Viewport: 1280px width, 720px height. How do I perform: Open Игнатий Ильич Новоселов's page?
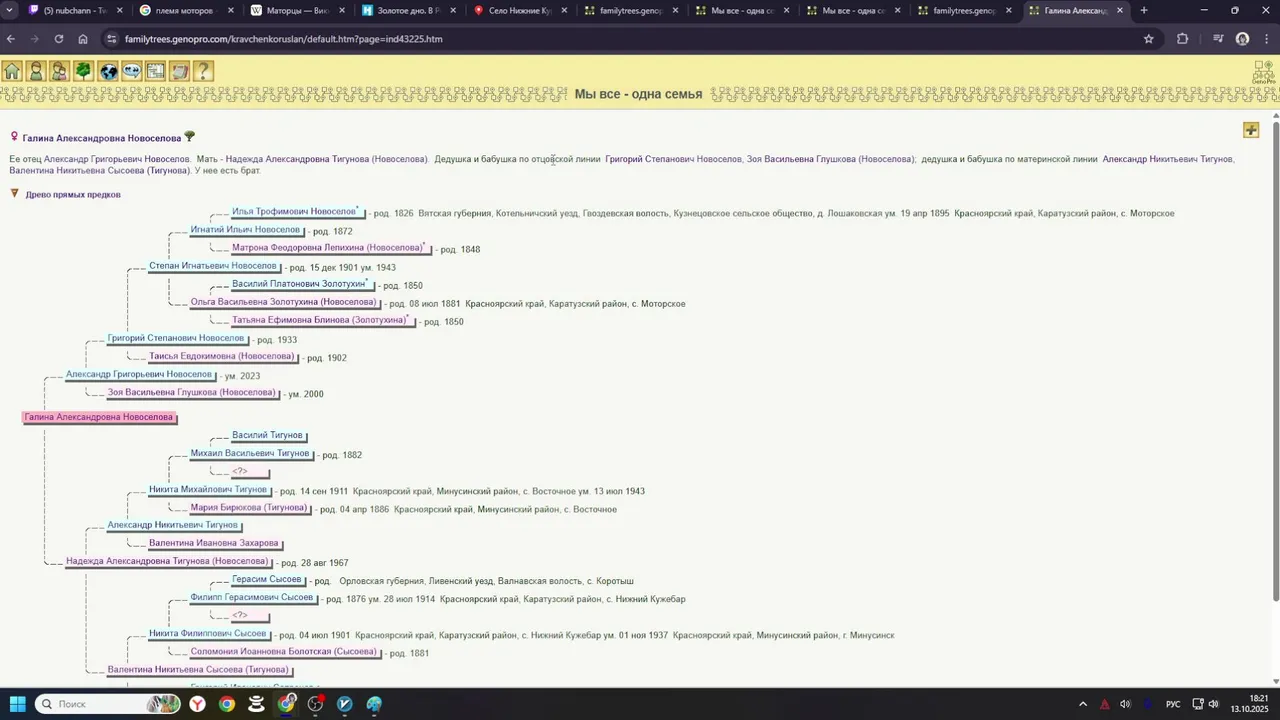coord(246,230)
